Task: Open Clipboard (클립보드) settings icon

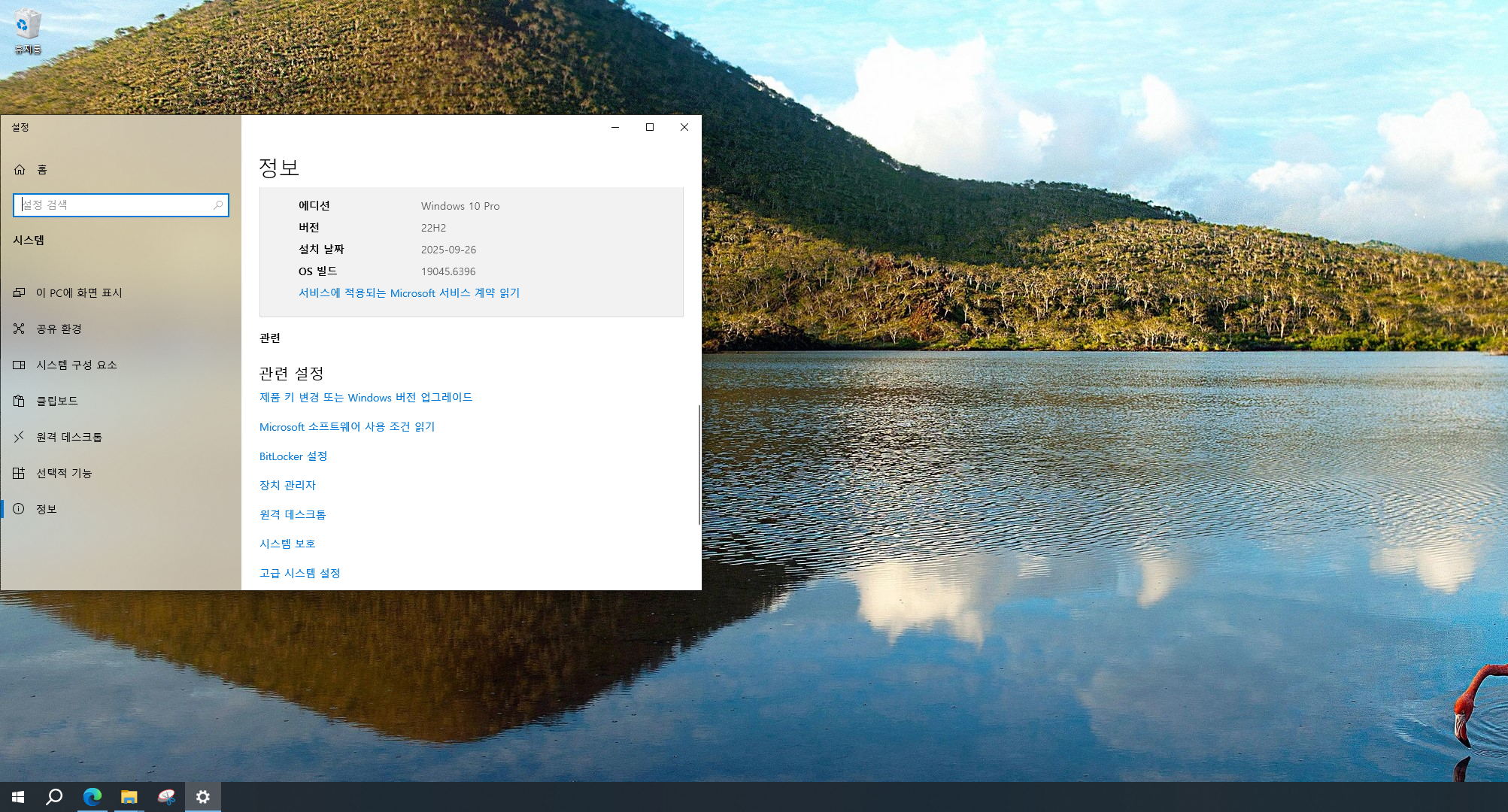Action: pos(19,401)
